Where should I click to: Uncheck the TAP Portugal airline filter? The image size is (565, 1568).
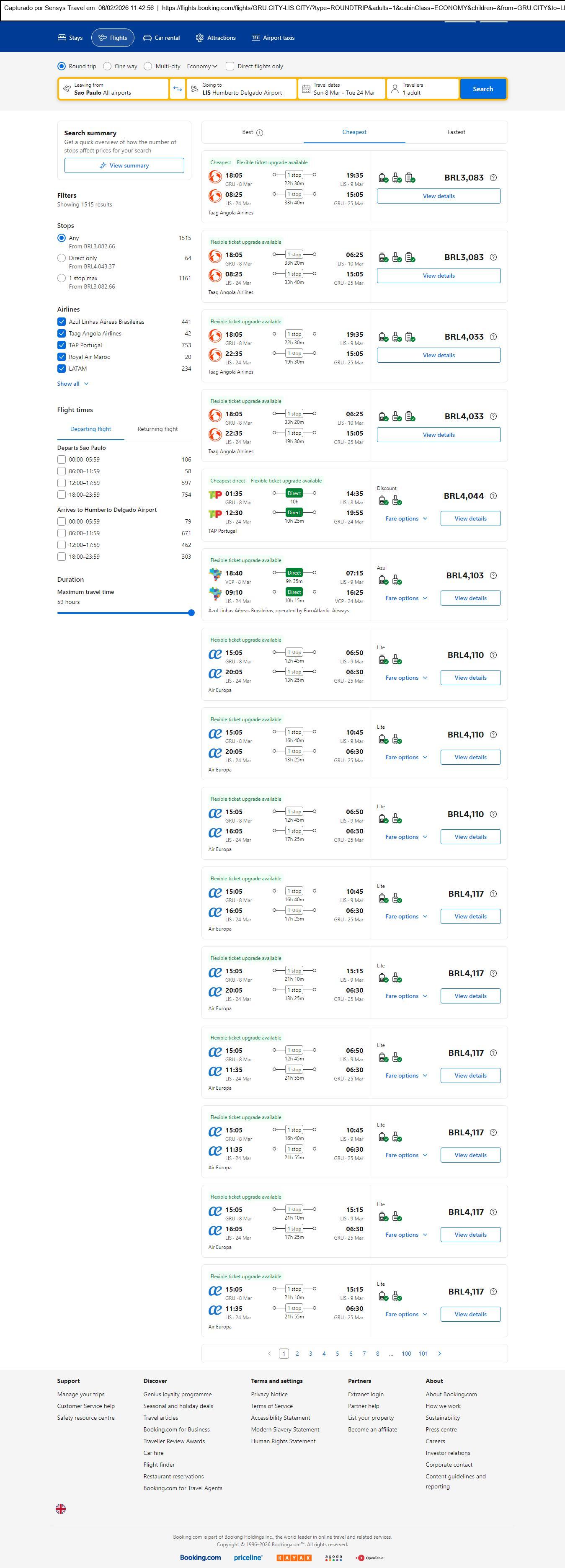tap(62, 345)
